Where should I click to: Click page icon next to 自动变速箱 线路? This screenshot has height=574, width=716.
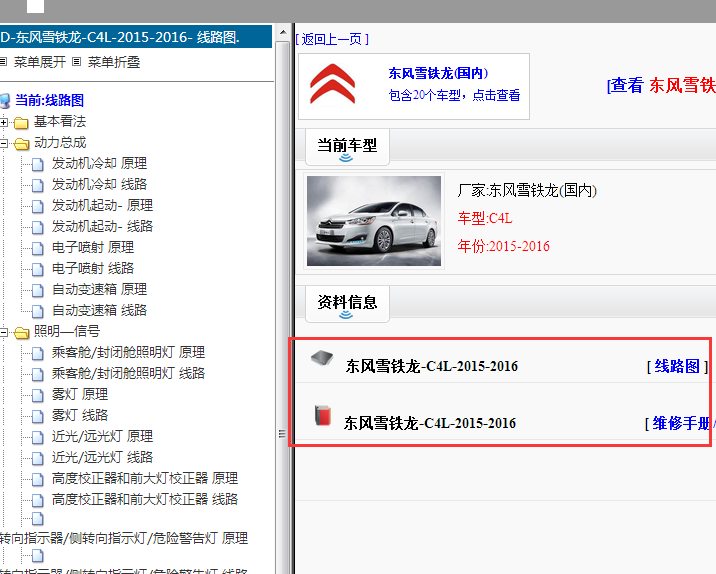point(38,311)
